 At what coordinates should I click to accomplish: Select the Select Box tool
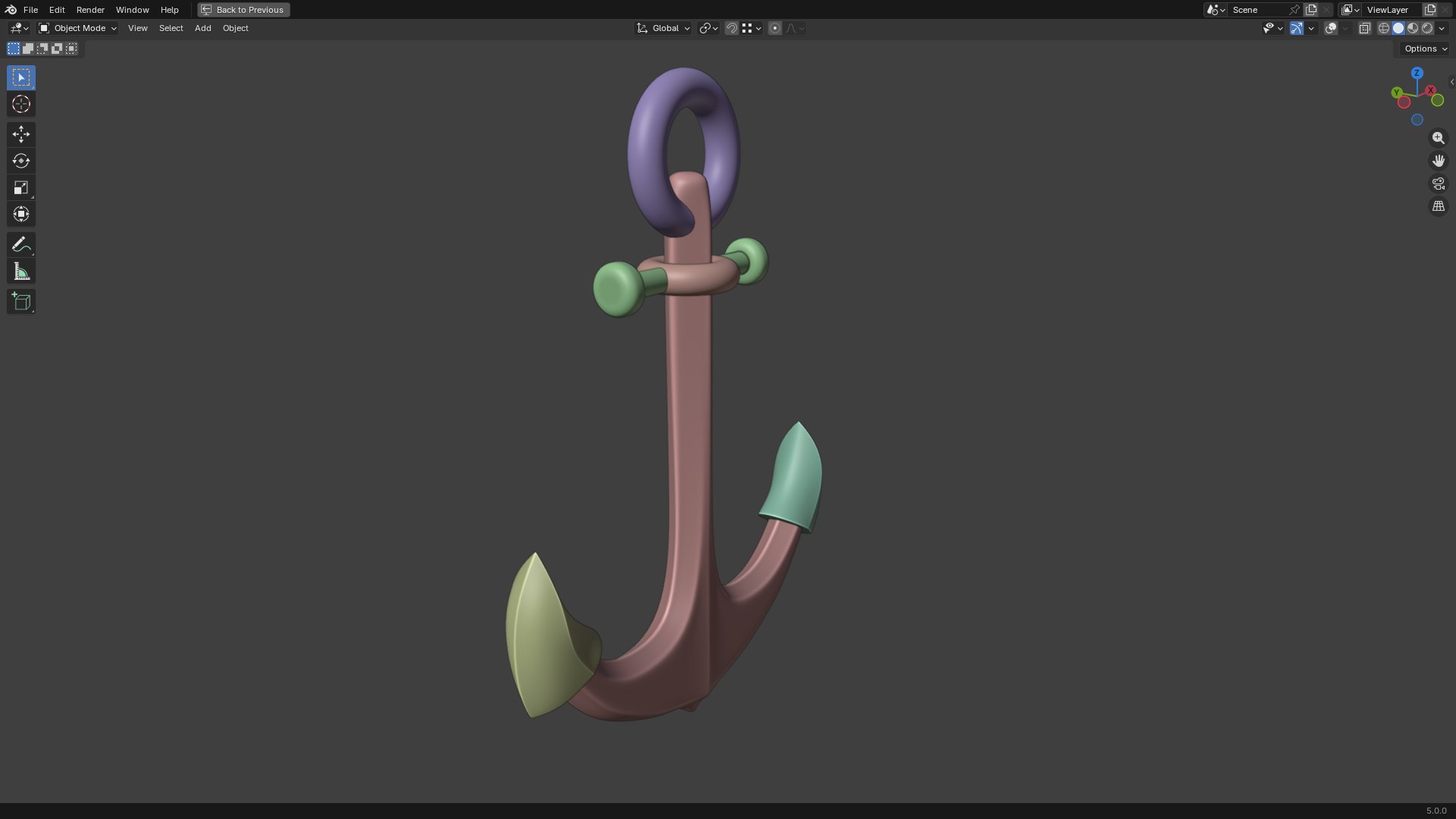coord(21,77)
